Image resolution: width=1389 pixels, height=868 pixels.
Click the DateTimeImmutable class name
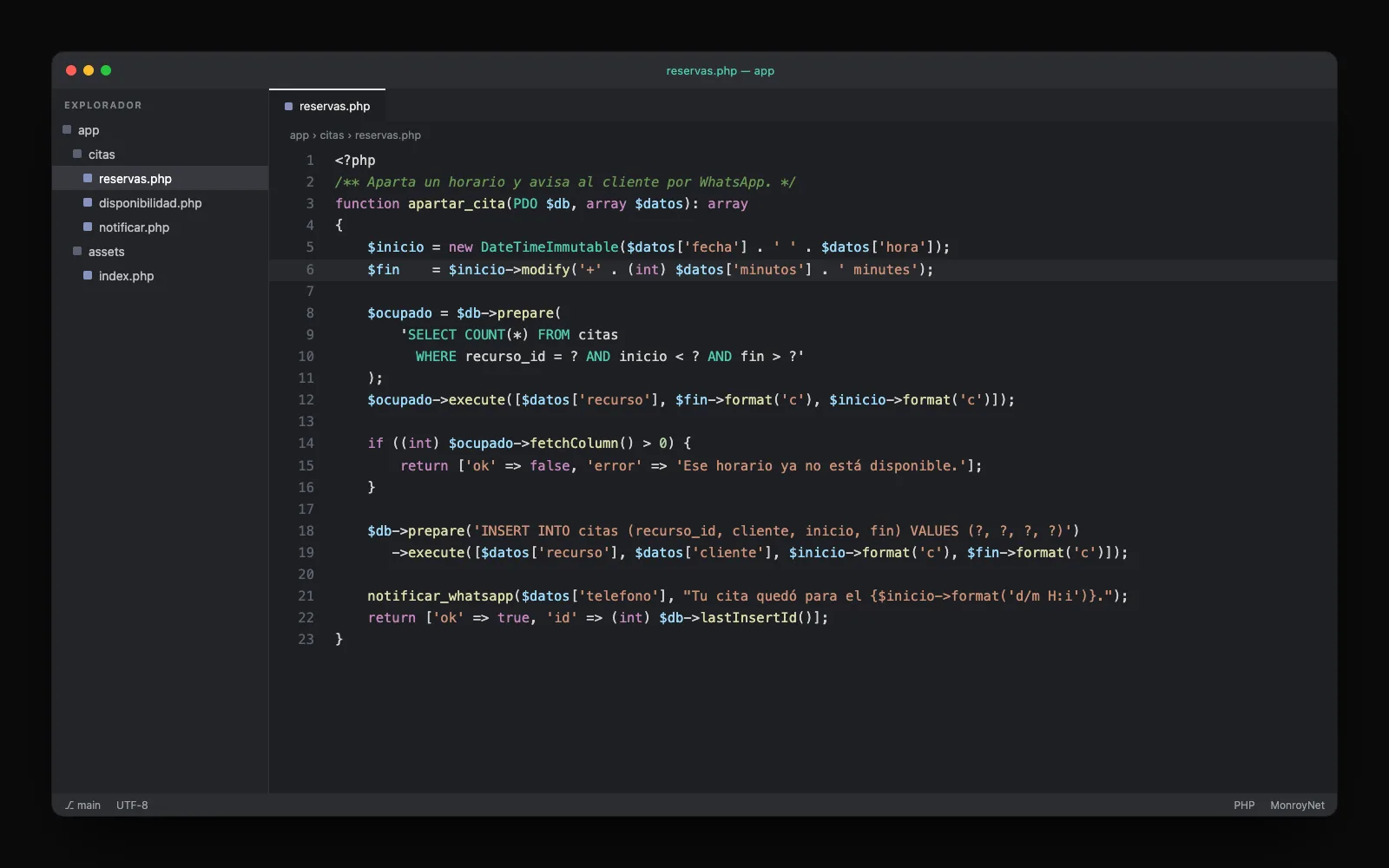point(550,247)
